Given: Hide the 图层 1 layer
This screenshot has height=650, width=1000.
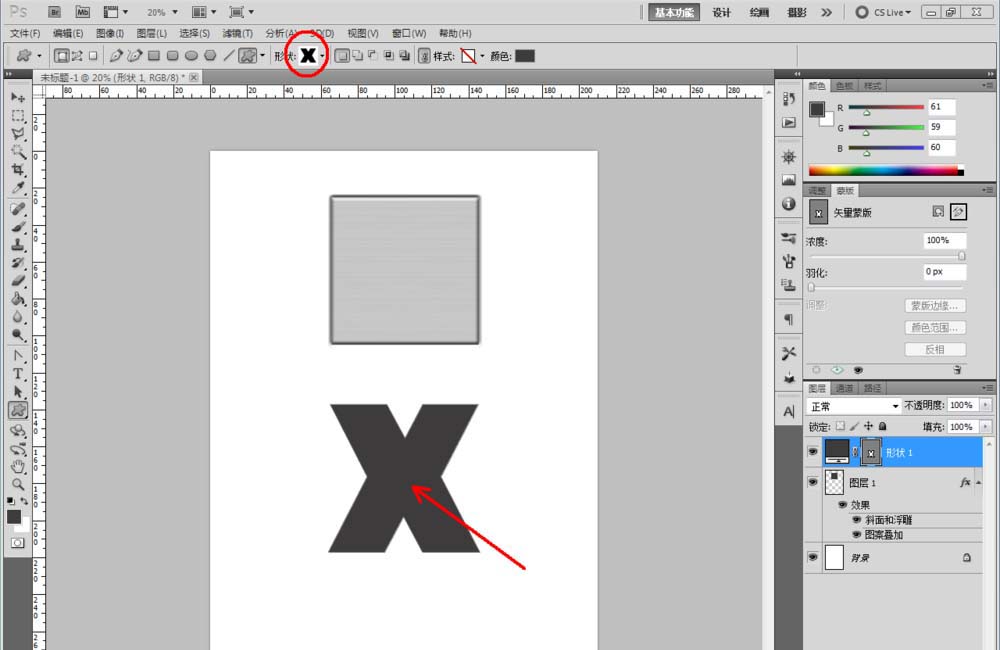Looking at the screenshot, I should tap(812, 482).
